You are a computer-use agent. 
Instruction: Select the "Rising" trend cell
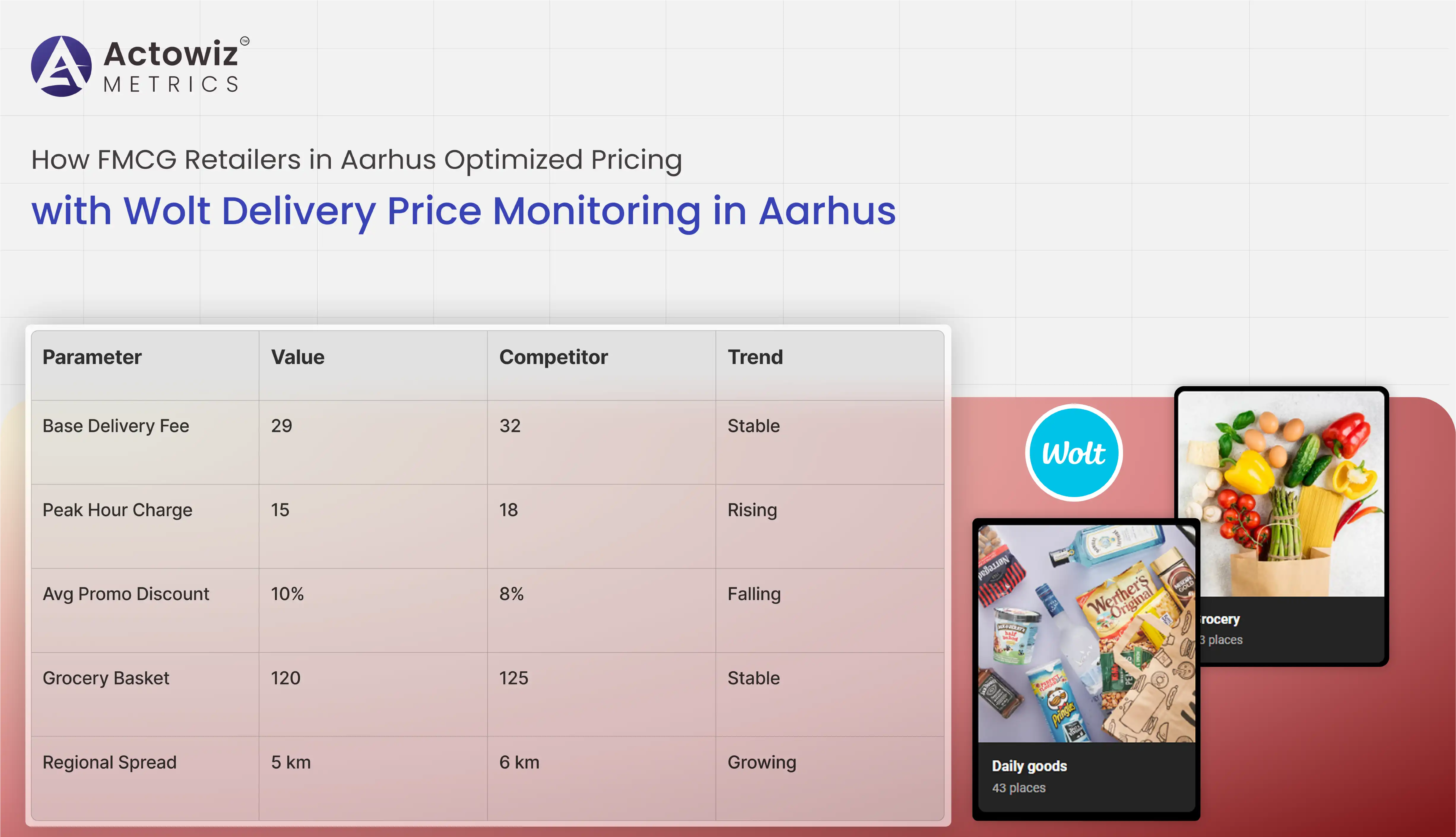752,510
